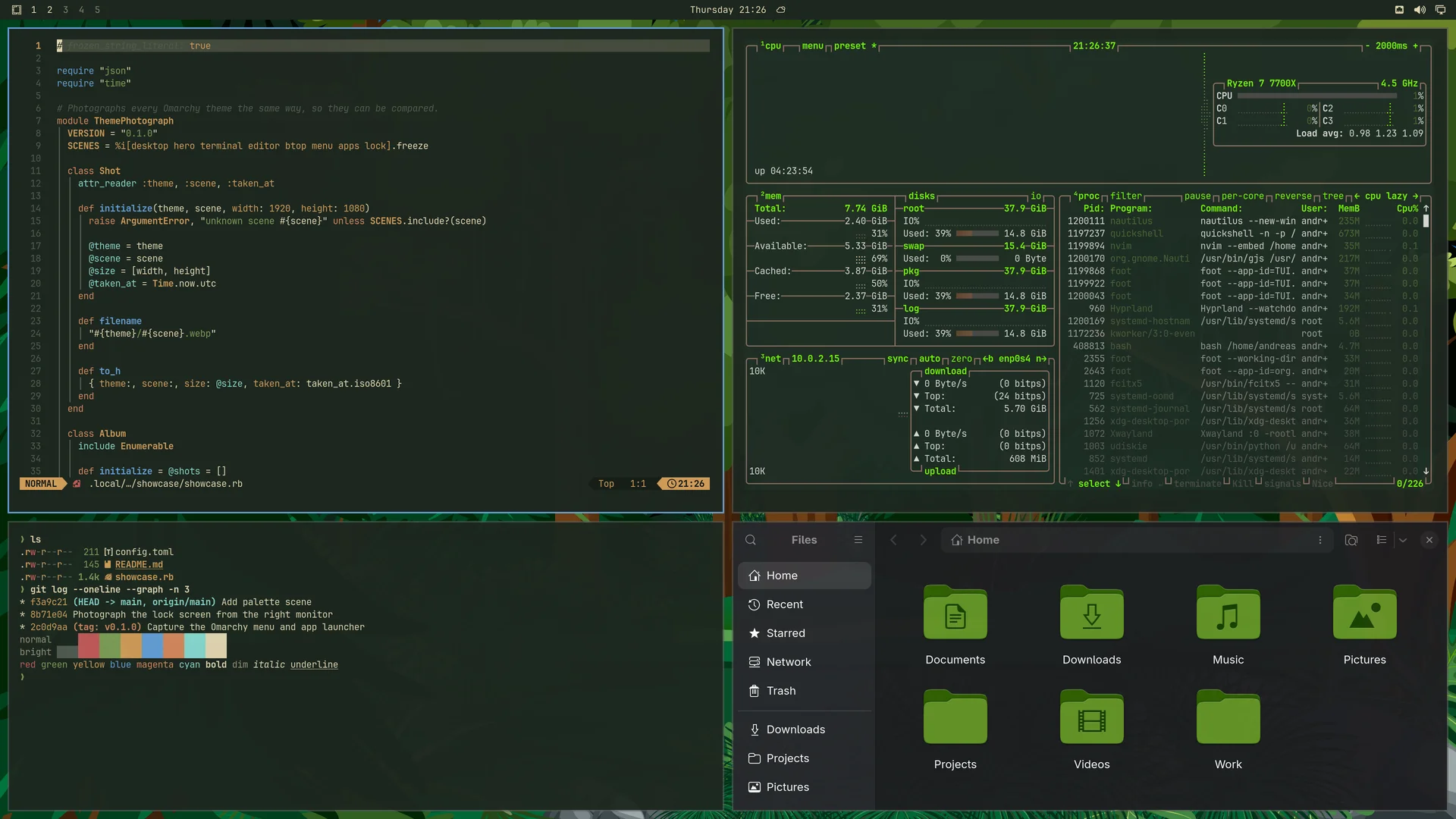The width and height of the screenshot is (1456, 819).
Task: Switch to workspace 2 in top bar
Action: point(49,10)
